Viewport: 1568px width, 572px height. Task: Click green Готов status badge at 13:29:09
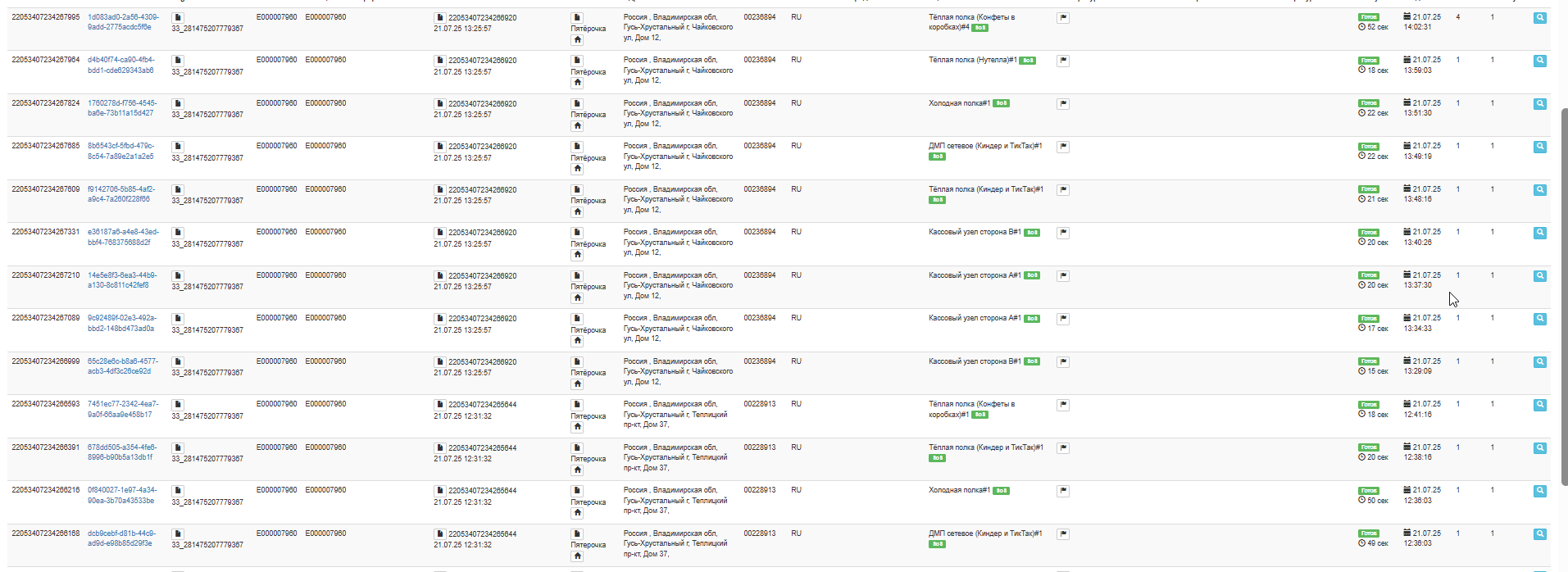pos(1369,361)
